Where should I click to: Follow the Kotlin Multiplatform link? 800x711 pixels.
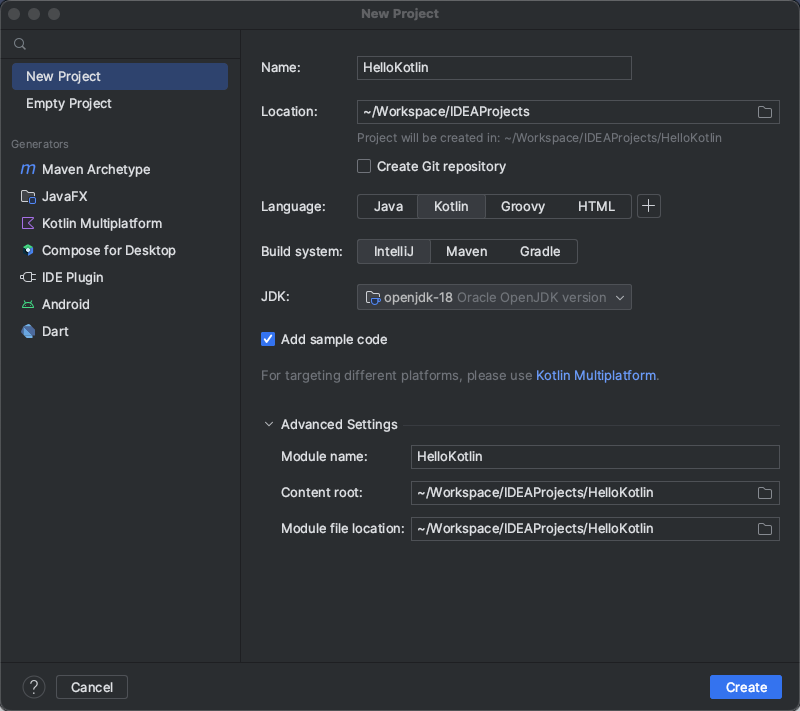click(596, 376)
